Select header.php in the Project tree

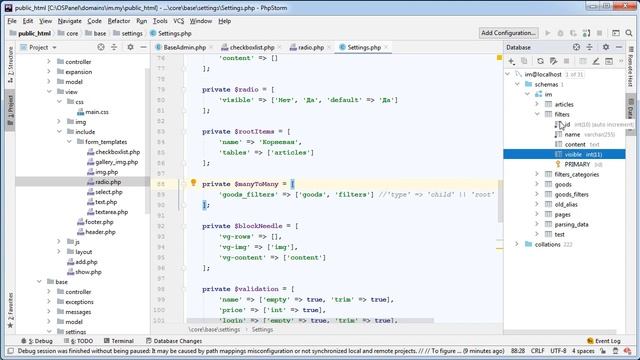[x=100, y=232]
